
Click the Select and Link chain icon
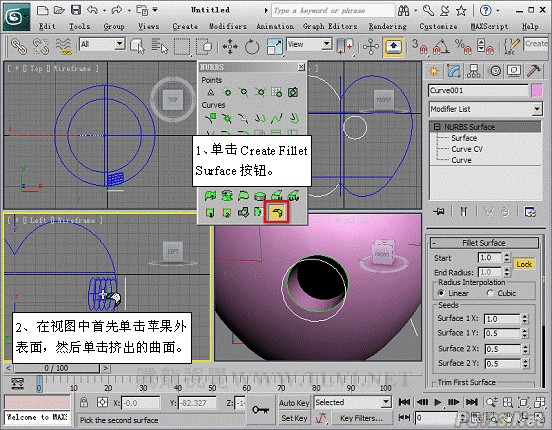(19, 46)
